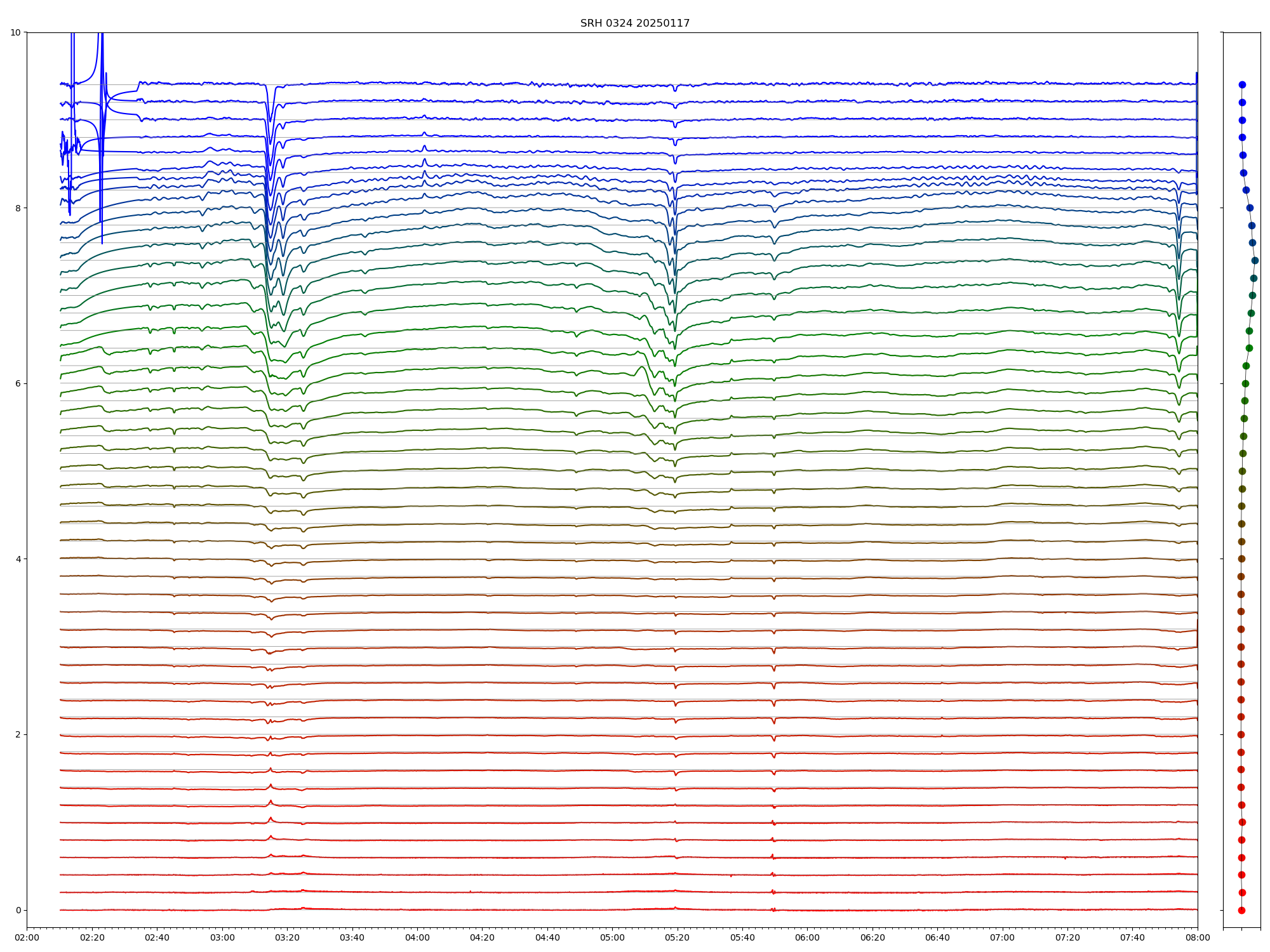
Task: Click the plot title SRH 0324 20250117
Action: point(634,23)
